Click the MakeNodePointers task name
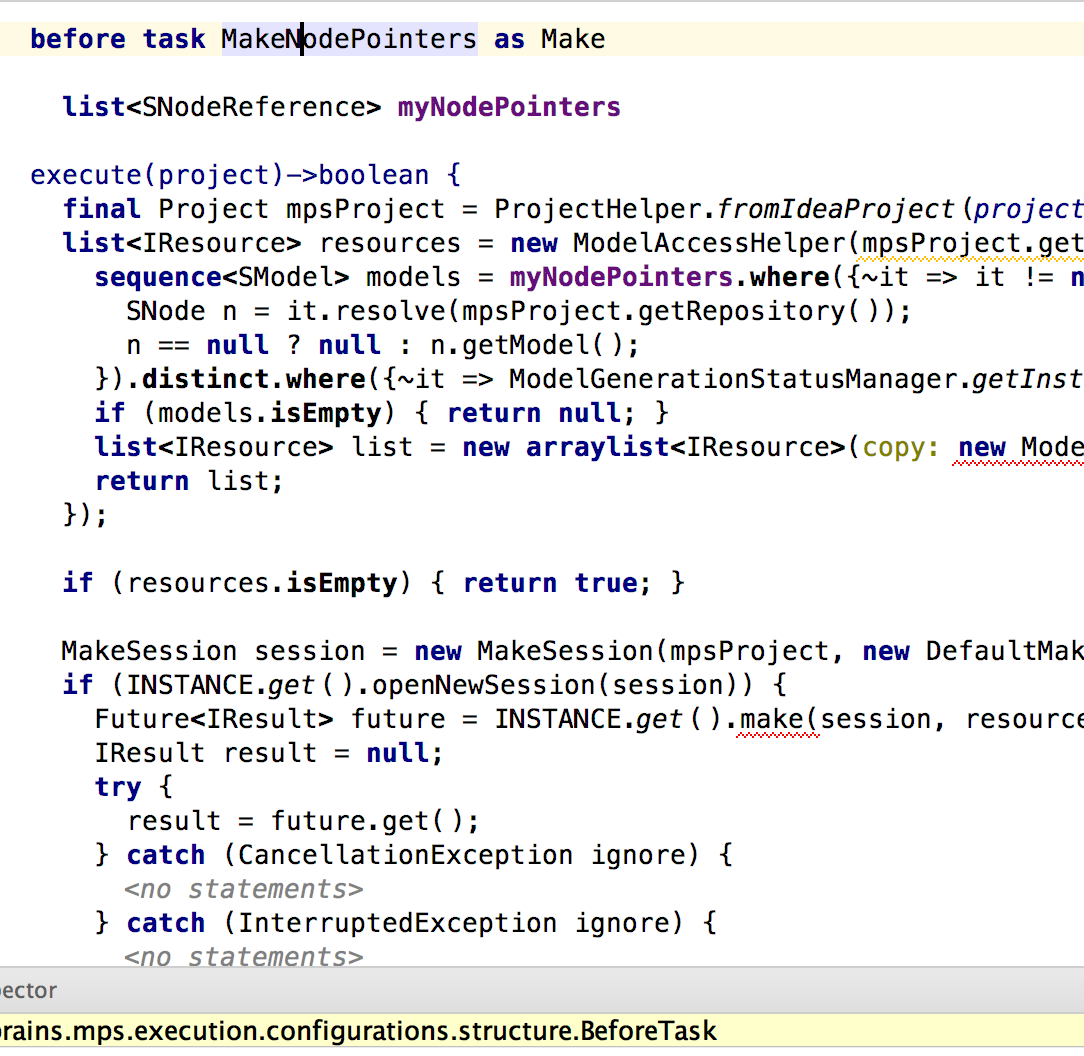Screen dimensions: 1084x1056 coord(349,39)
